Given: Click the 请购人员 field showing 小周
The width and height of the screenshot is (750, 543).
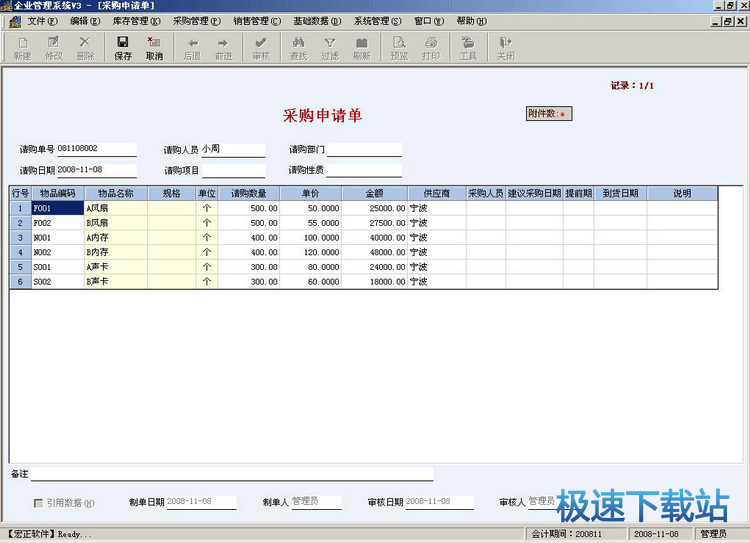Looking at the screenshot, I should (233, 150).
